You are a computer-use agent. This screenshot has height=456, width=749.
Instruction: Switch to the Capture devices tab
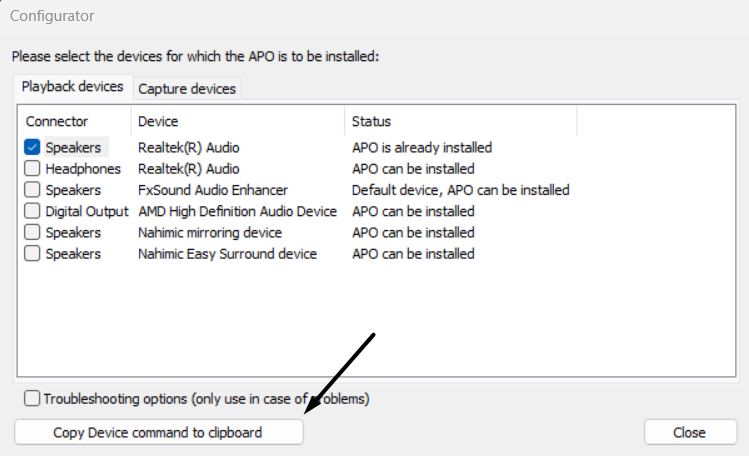tap(187, 88)
